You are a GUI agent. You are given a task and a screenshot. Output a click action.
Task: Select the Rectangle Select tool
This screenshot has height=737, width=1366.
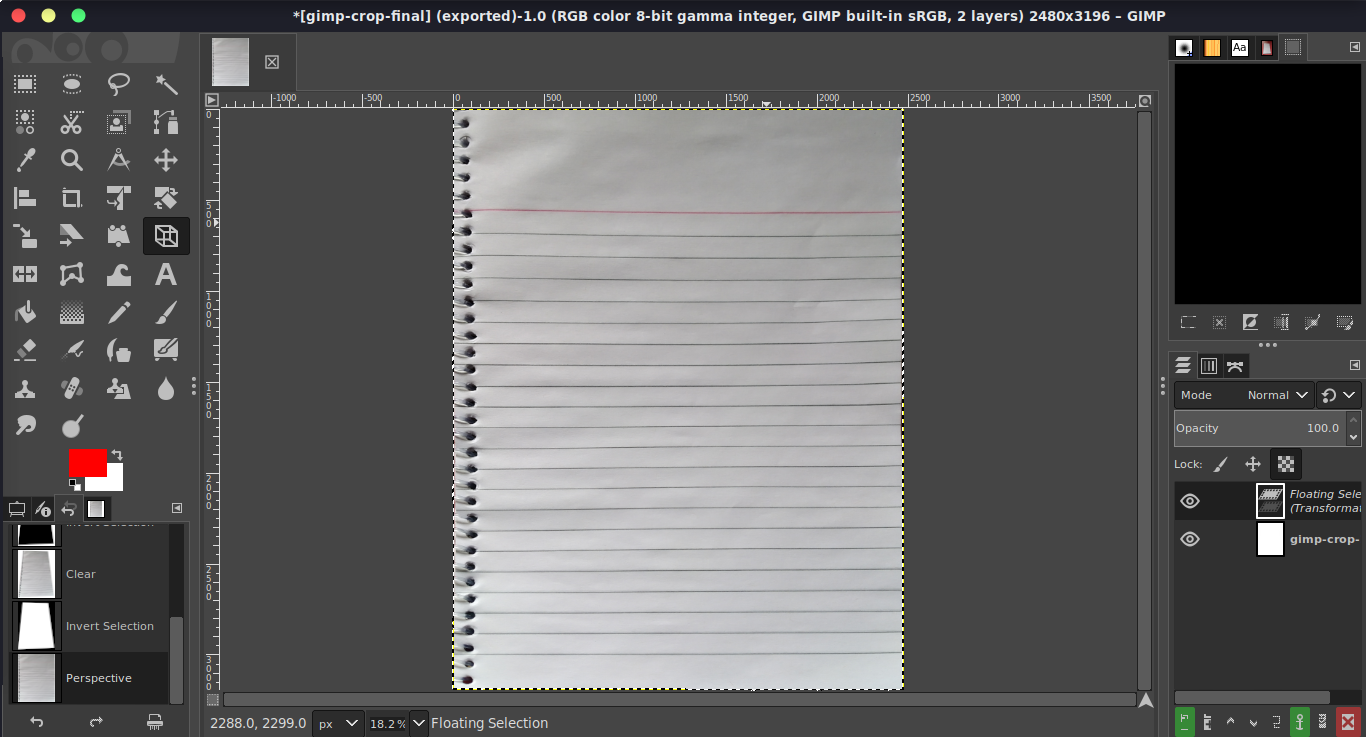click(x=25, y=84)
